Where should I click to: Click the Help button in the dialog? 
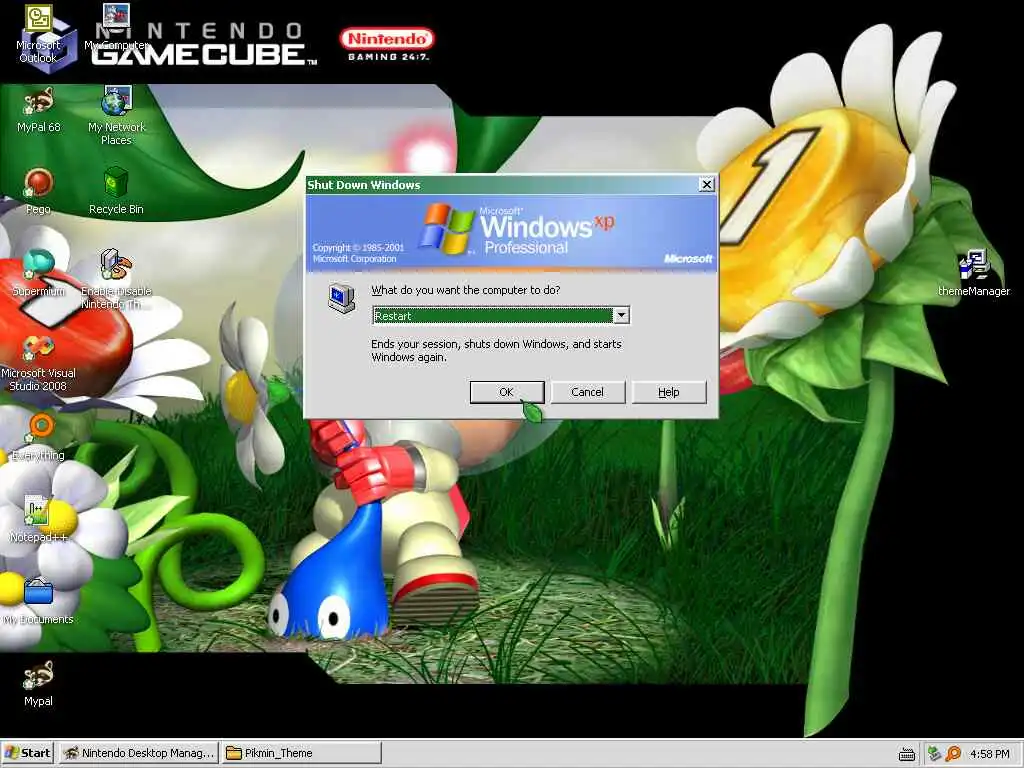coord(669,392)
